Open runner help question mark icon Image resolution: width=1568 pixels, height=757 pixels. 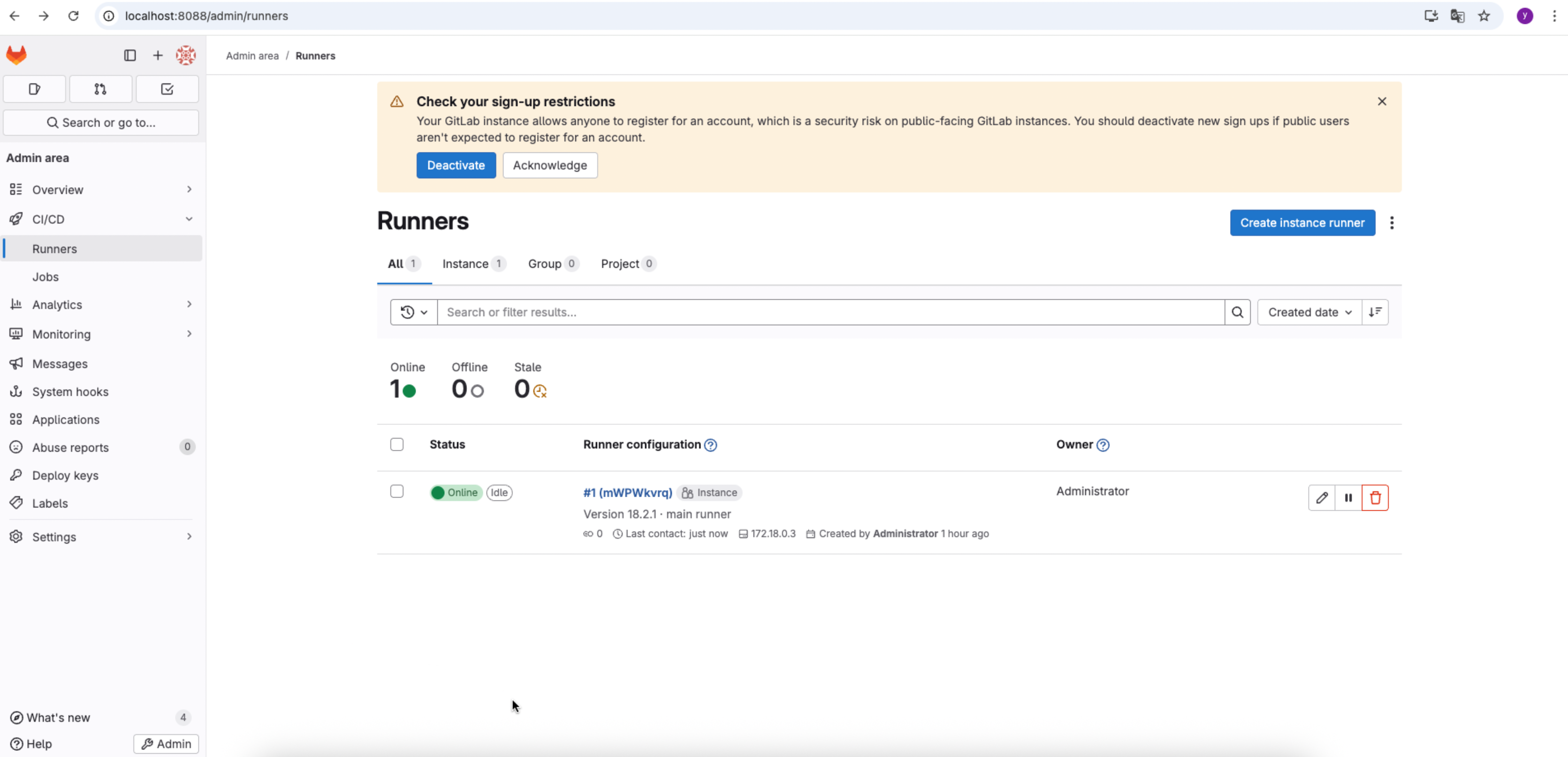pyautogui.click(x=710, y=445)
